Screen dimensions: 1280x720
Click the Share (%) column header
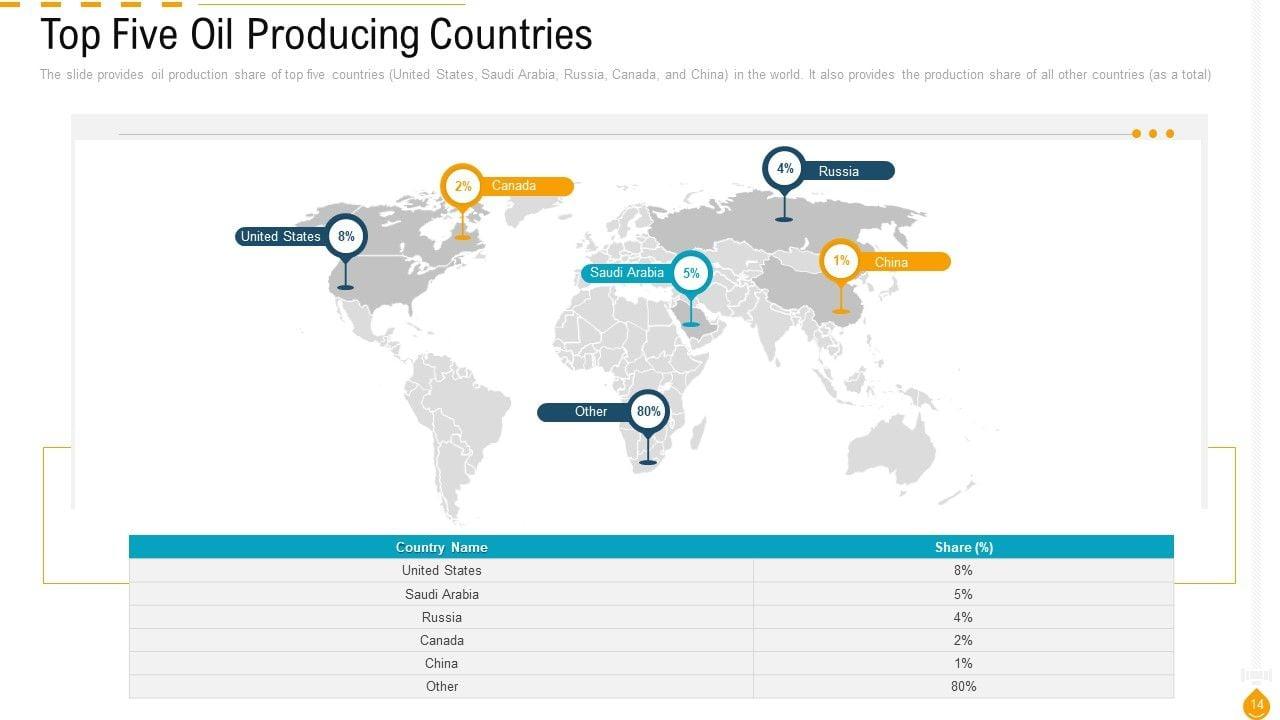pyautogui.click(x=963, y=547)
